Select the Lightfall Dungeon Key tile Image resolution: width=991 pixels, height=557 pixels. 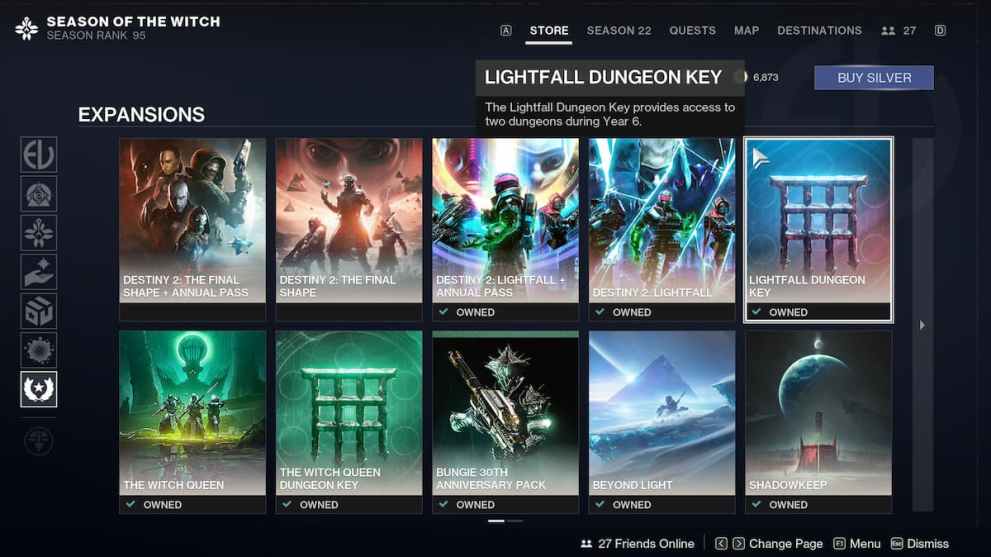[818, 229]
